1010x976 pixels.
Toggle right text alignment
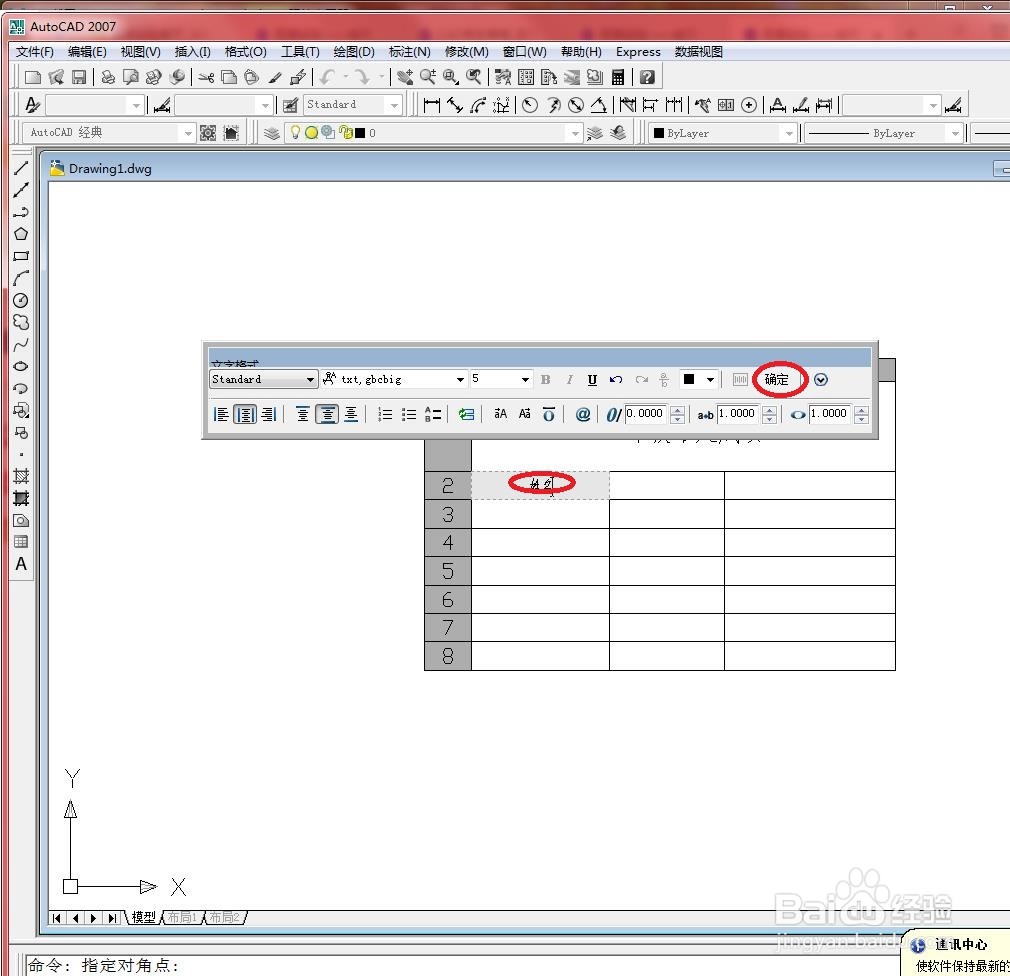click(x=269, y=414)
